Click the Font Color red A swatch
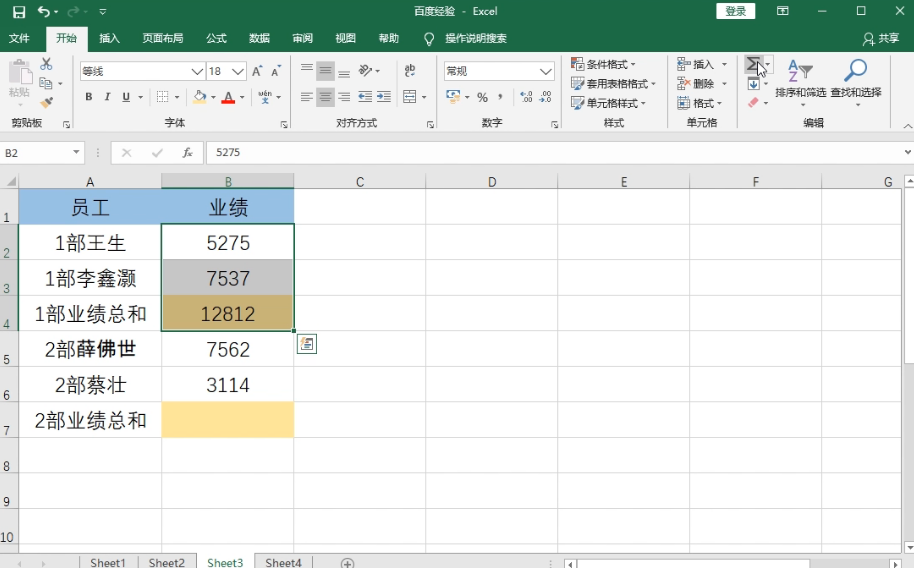 228,97
